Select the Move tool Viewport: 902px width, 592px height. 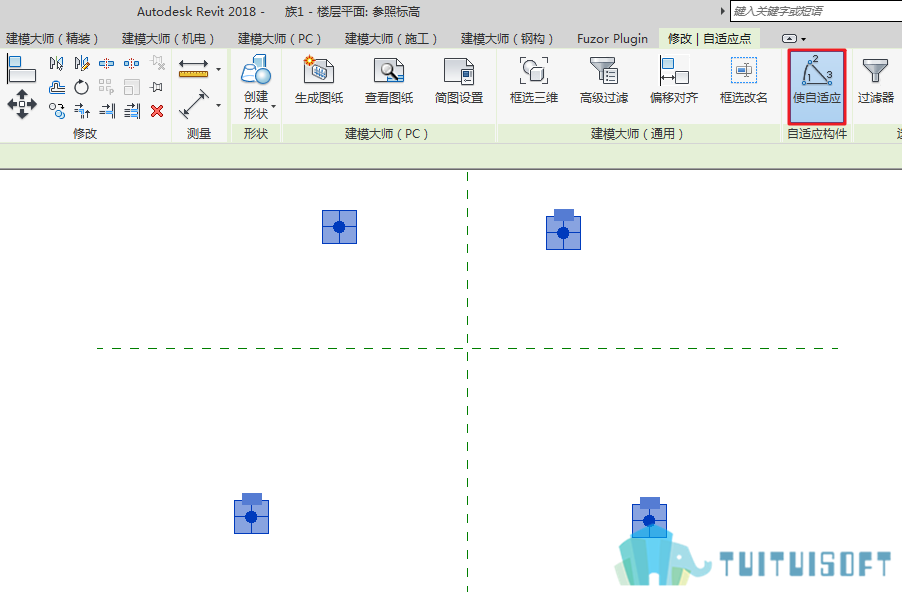point(22,104)
